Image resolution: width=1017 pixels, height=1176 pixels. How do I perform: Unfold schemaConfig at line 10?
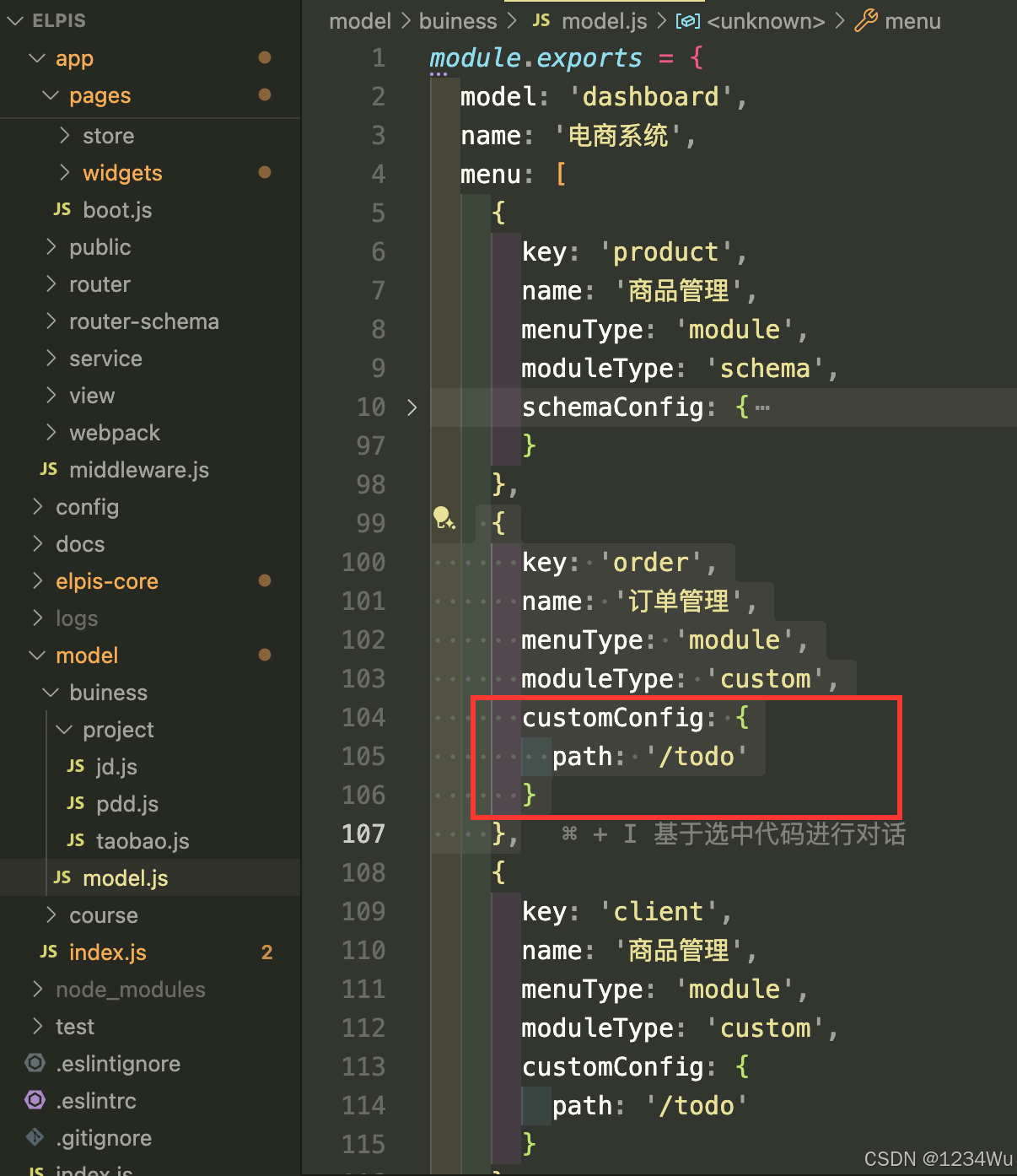(x=412, y=407)
